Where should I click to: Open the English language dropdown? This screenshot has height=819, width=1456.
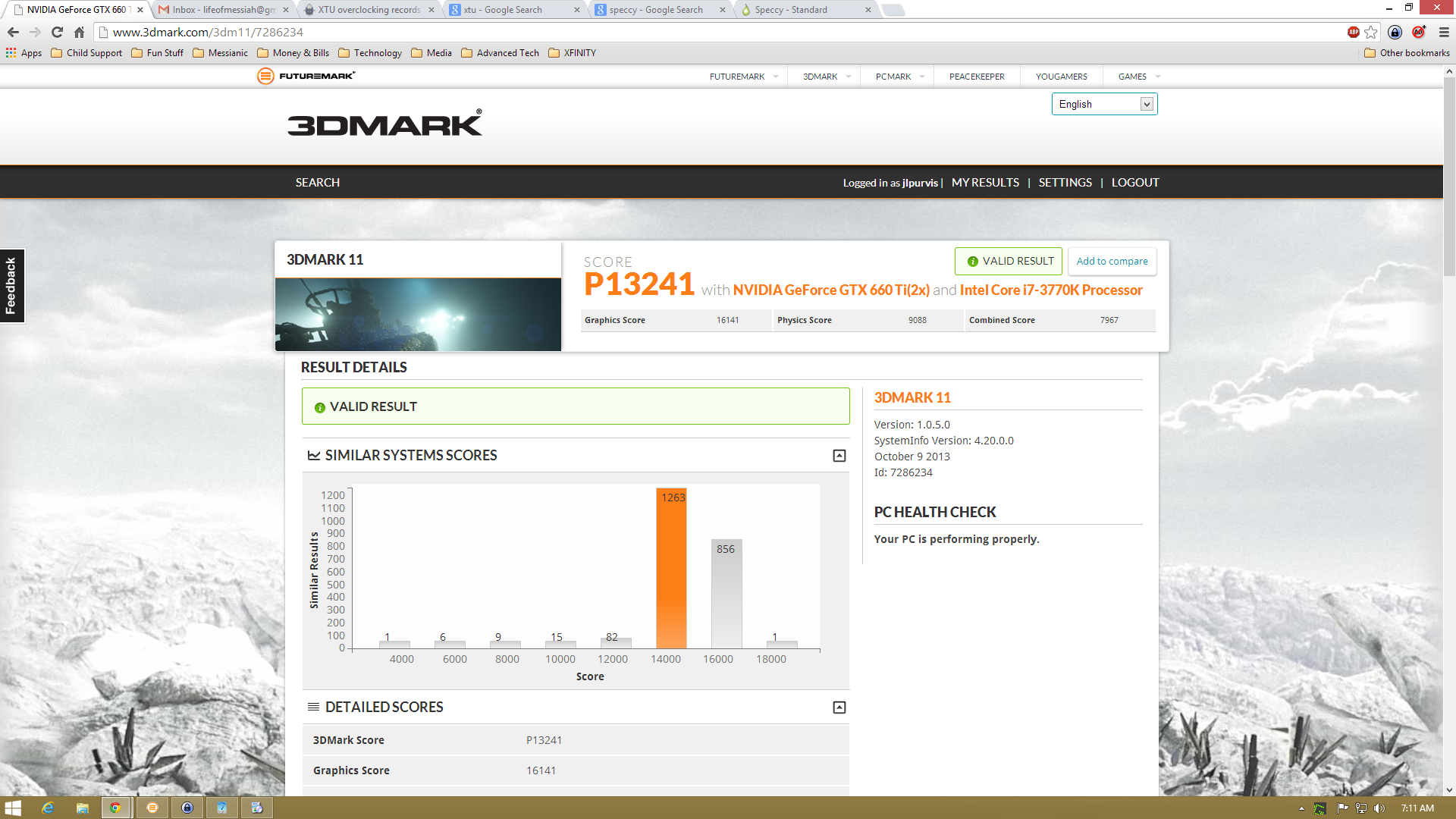pos(1104,104)
